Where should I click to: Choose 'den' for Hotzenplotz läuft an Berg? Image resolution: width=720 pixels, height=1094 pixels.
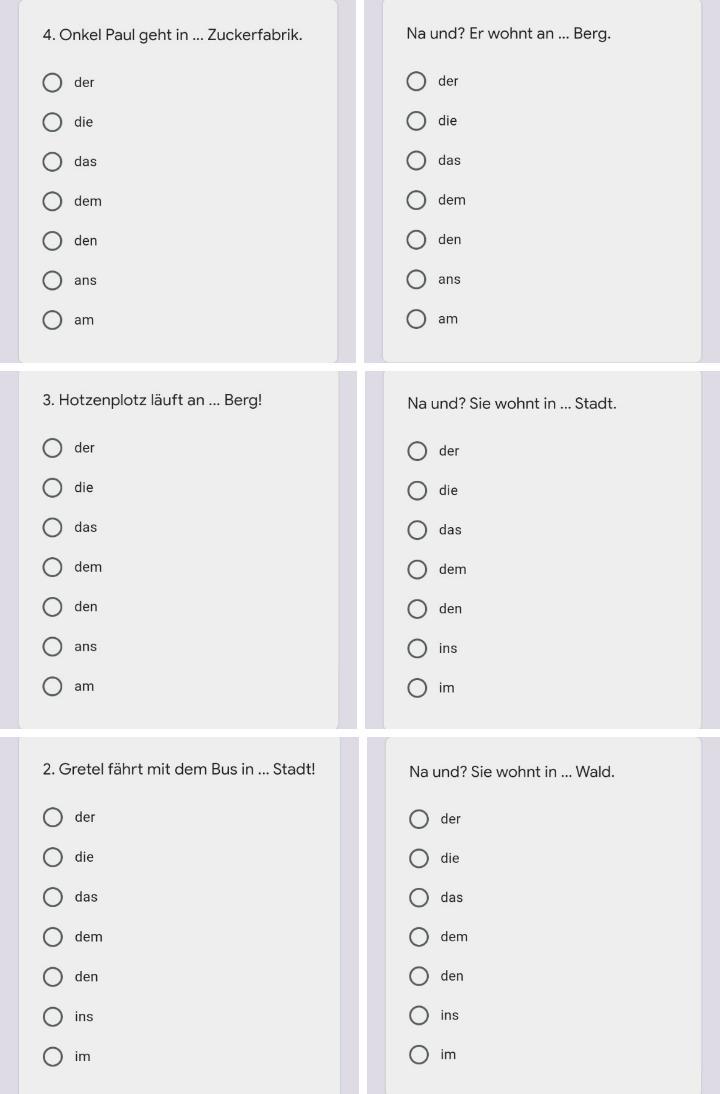click(52, 607)
